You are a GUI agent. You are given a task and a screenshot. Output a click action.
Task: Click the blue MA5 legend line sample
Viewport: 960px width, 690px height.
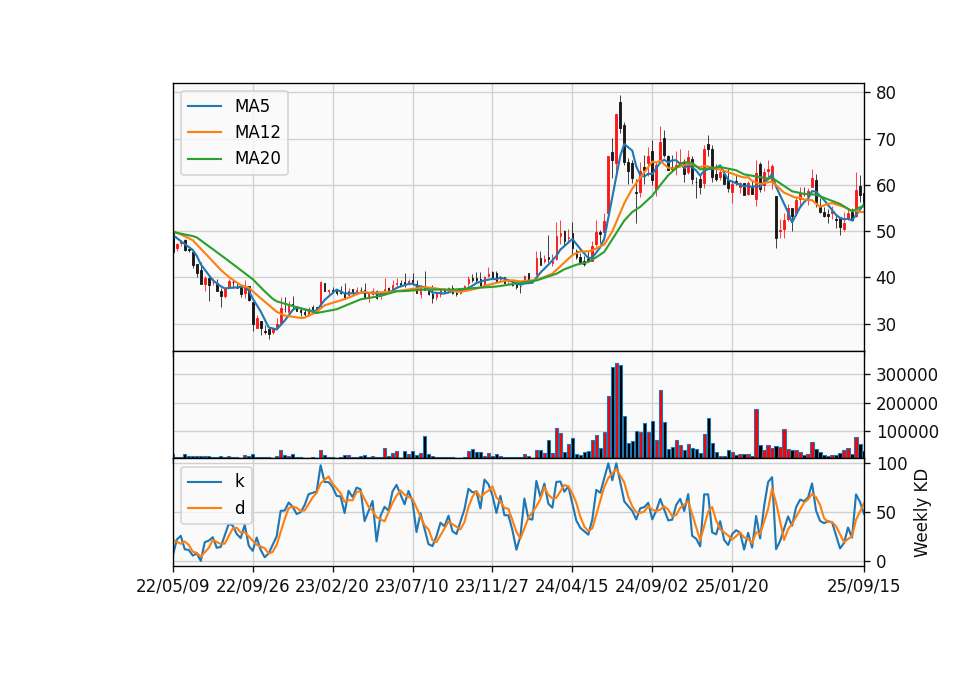(x=204, y=106)
